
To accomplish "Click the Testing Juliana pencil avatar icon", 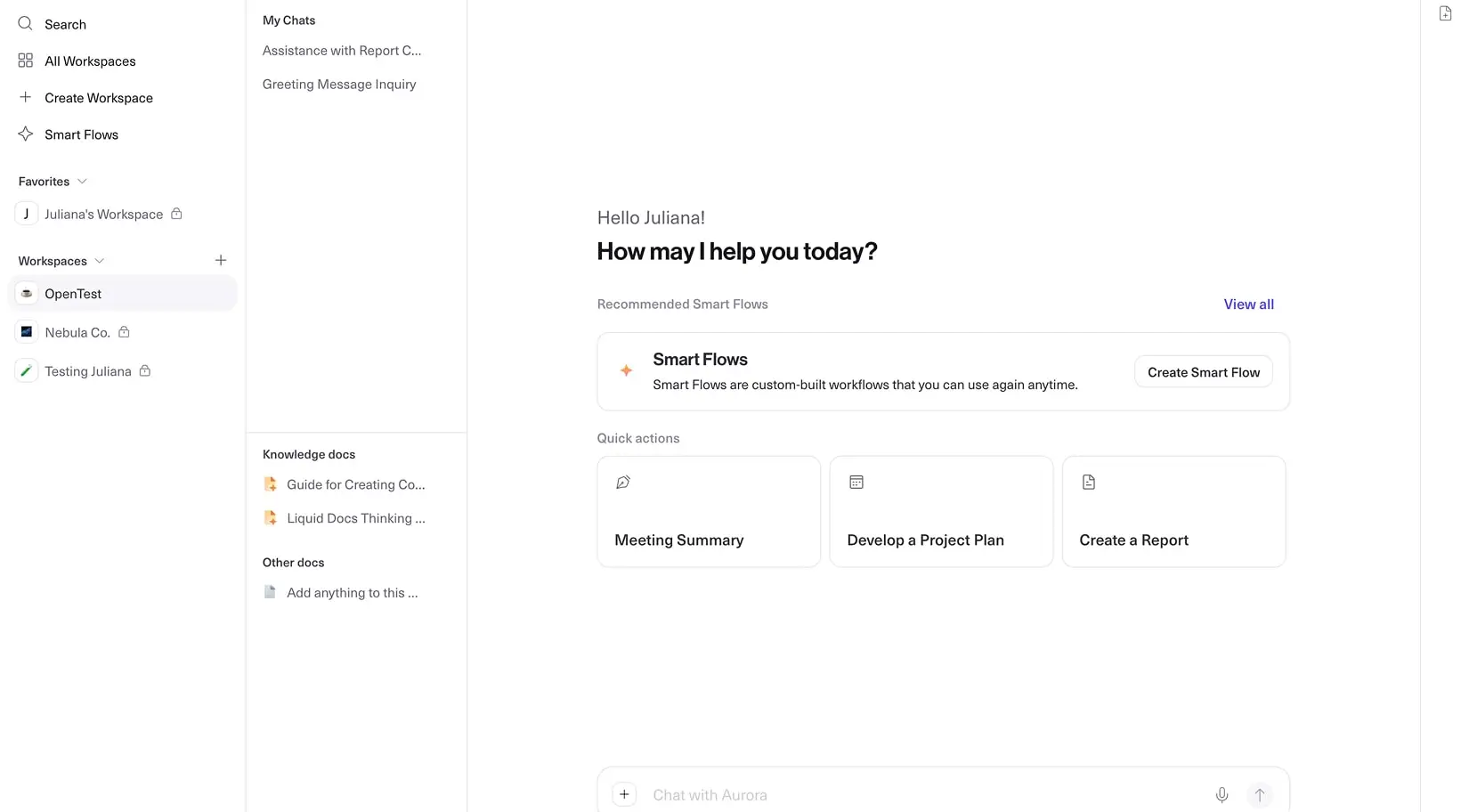I will [x=26, y=371].
